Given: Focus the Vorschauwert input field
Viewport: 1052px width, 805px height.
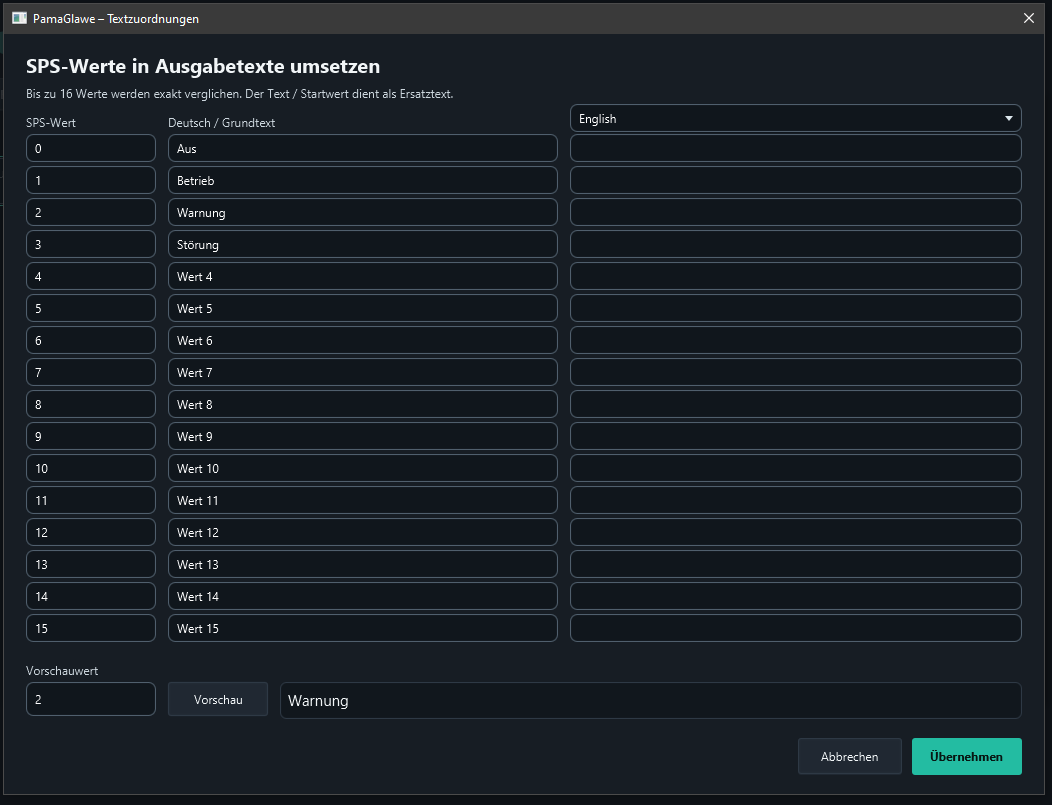Looking at the screenshot, I should (91, 699).
